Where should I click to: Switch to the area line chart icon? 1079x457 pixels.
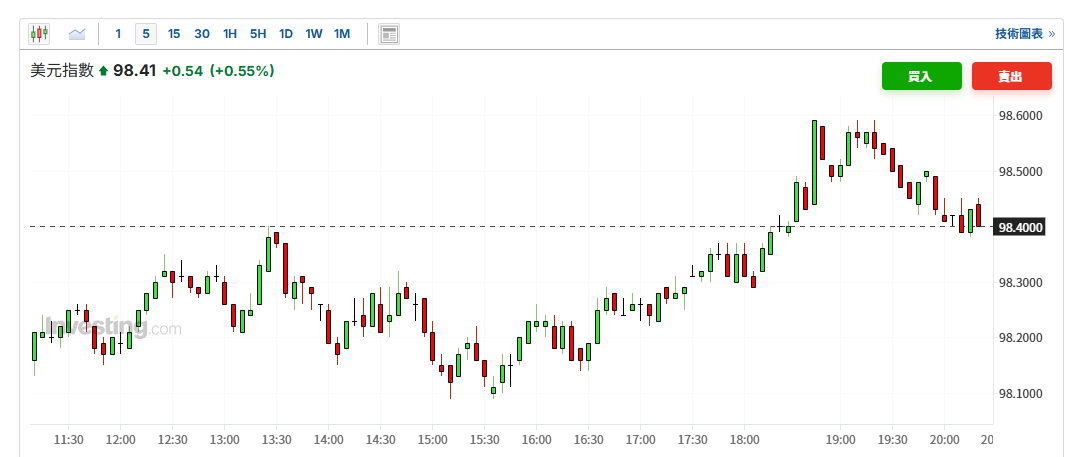click(77, 34)
